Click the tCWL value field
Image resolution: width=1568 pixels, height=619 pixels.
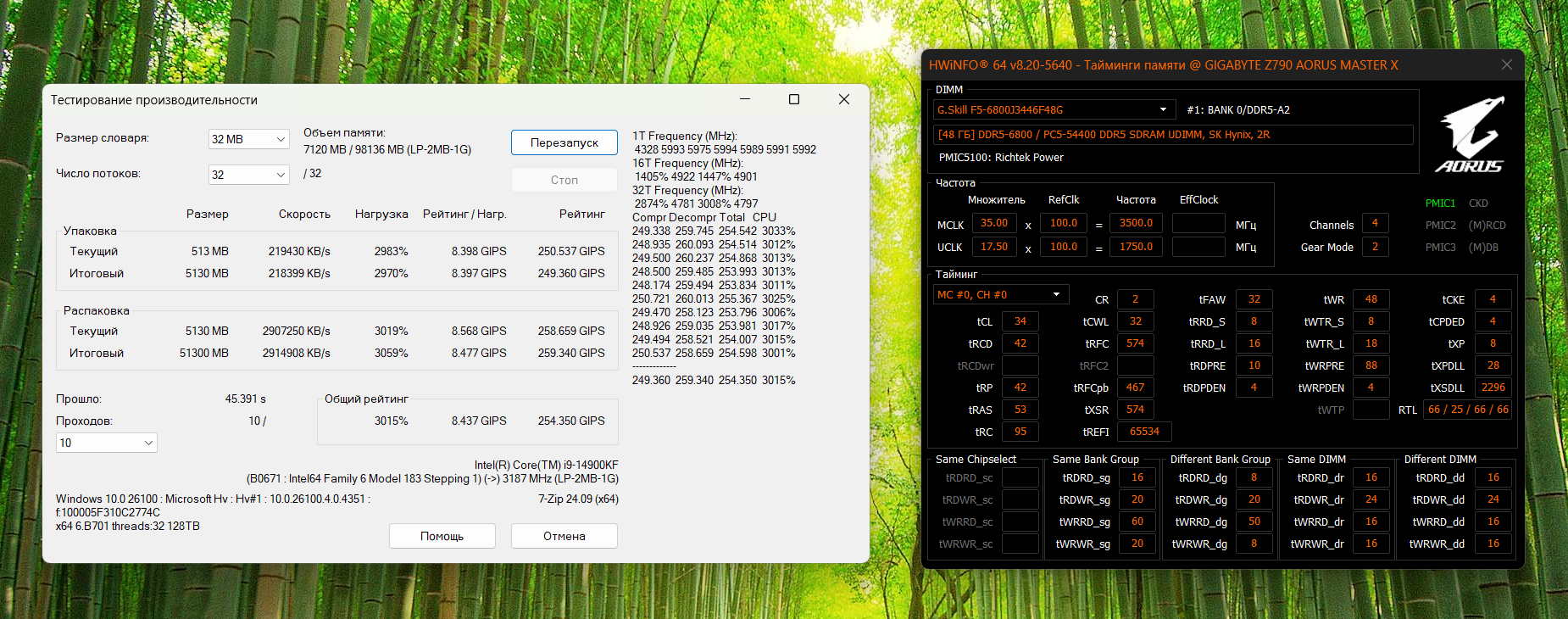tap(1136, 321)
